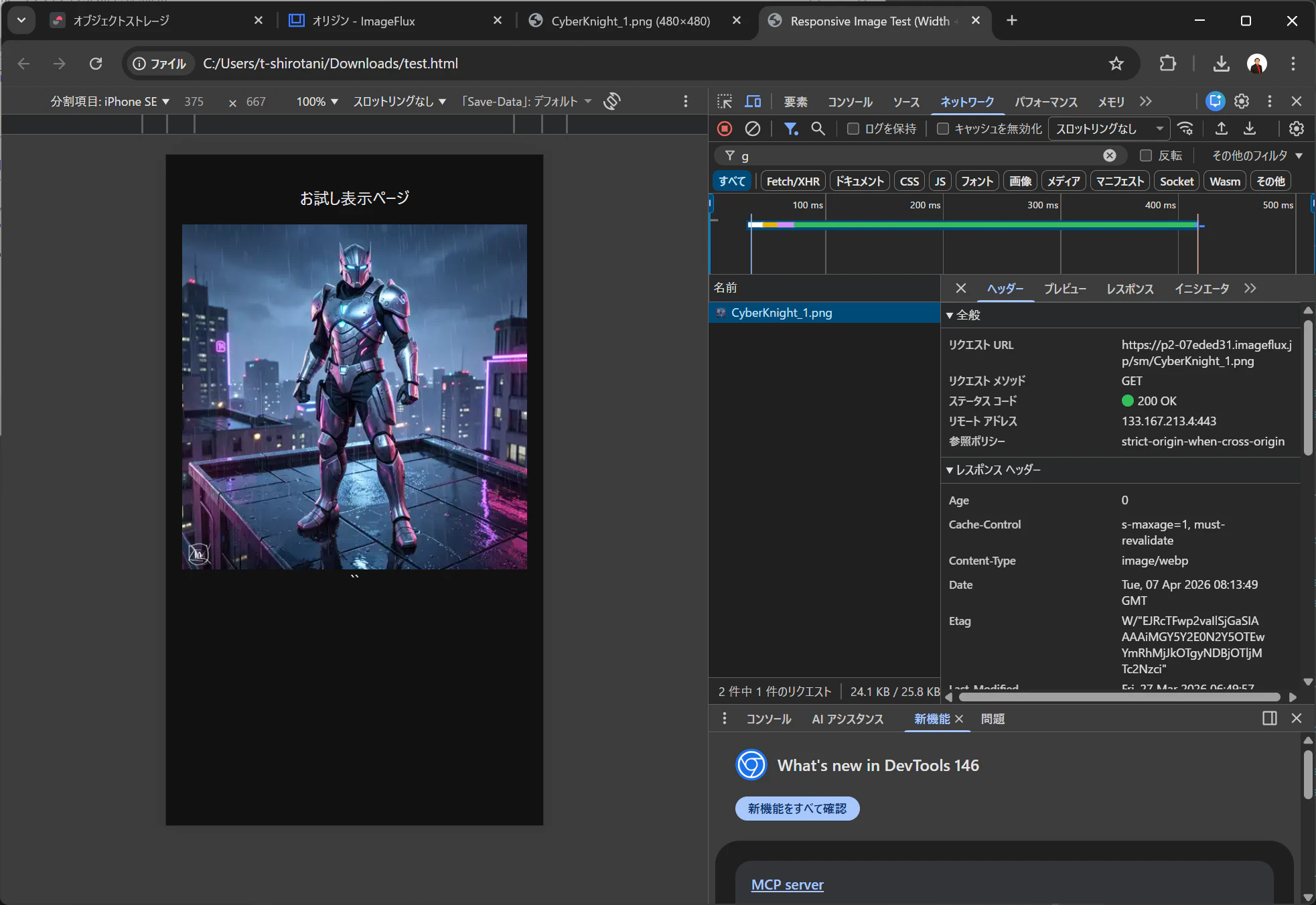The width and height of the screenshot is (1316, 905).
Task: Open the パフォーマンス DevTools tab
Action: coord(1045,102)
